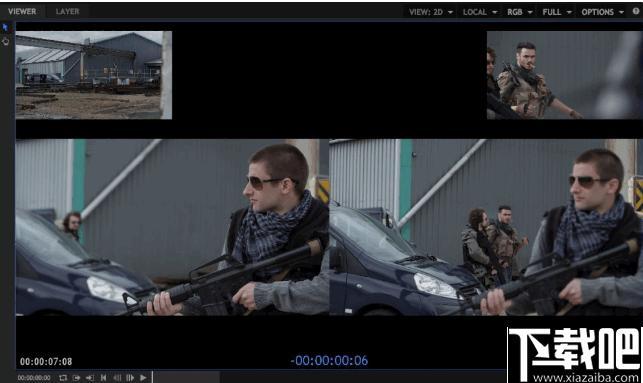Click the timeline scrub bar at the playhead

[x=153, y=377]
